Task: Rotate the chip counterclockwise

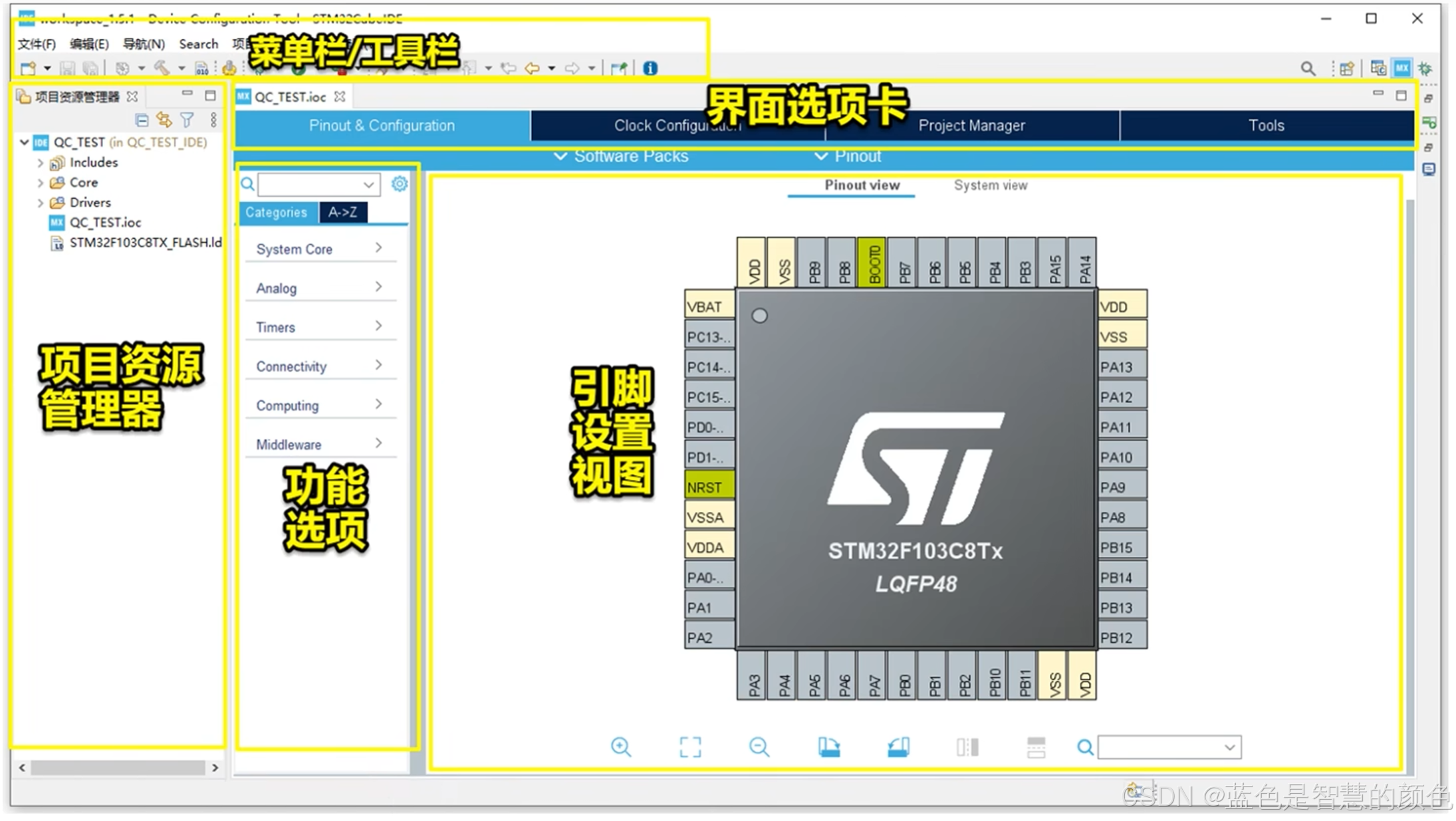Action: pos(898,747)
